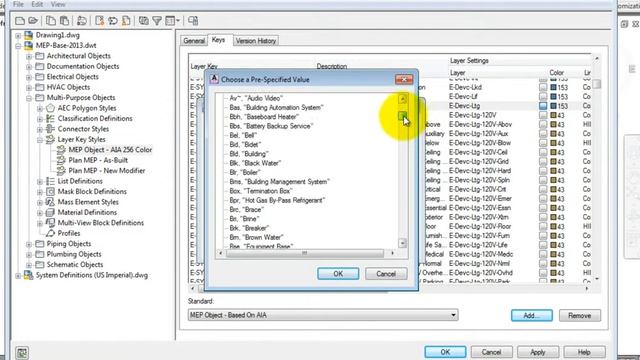The height and width of the screenshot is (360, 640).
Task: Open the Views dropdown arrow in toolbar
Action: click(178, 20)
